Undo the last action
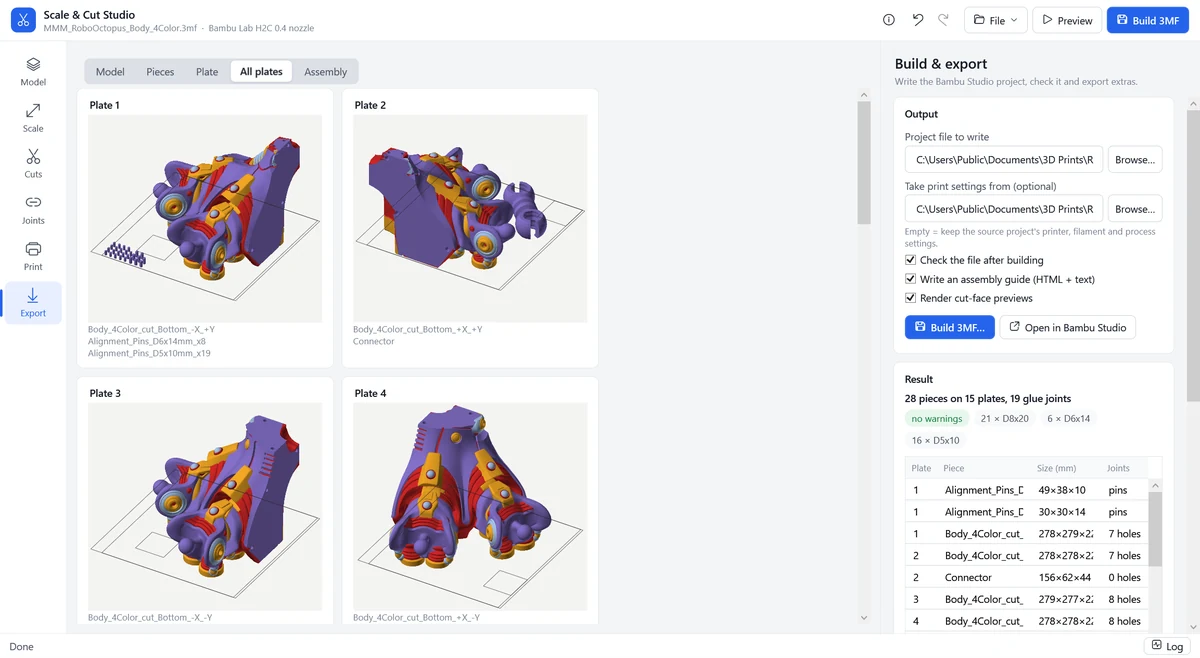The width and height of the screenshot is (1200, 658). coord(917,20)
